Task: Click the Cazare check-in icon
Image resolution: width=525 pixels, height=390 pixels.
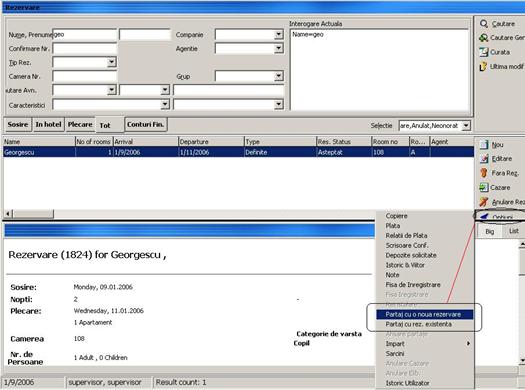Action: click(483, 187)
